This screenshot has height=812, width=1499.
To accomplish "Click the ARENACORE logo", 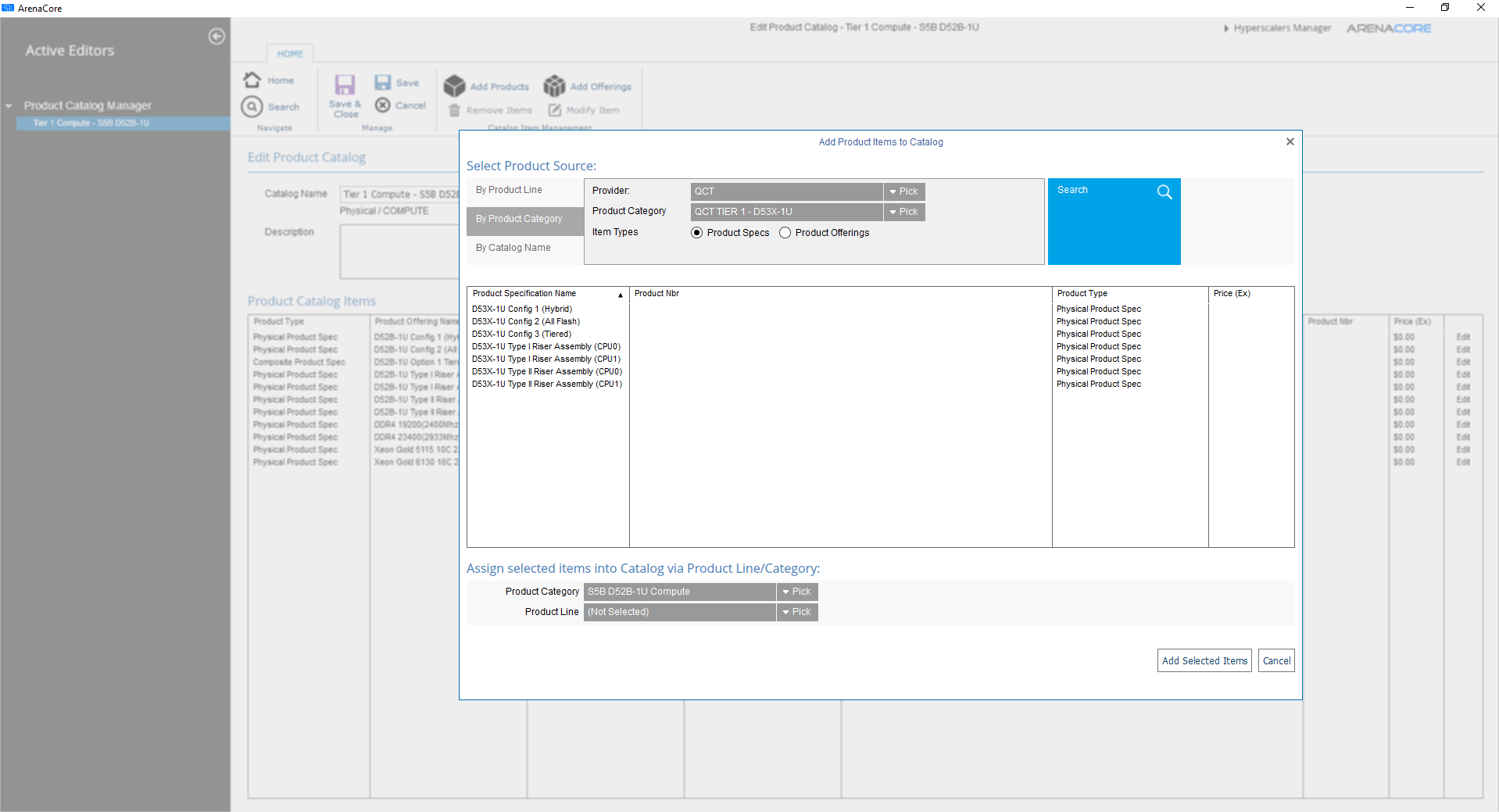I will point(1388,28).
